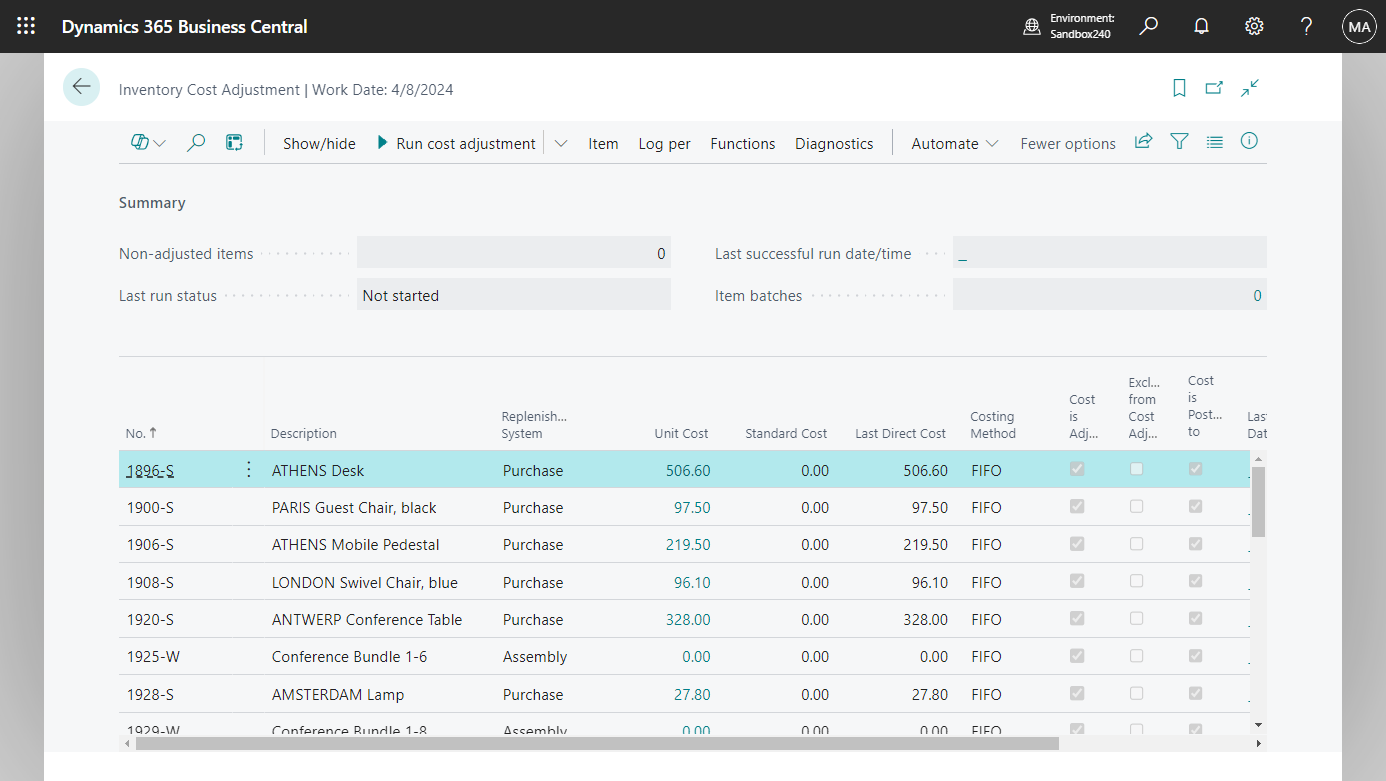Click Fewer options

click(1067, 143)
